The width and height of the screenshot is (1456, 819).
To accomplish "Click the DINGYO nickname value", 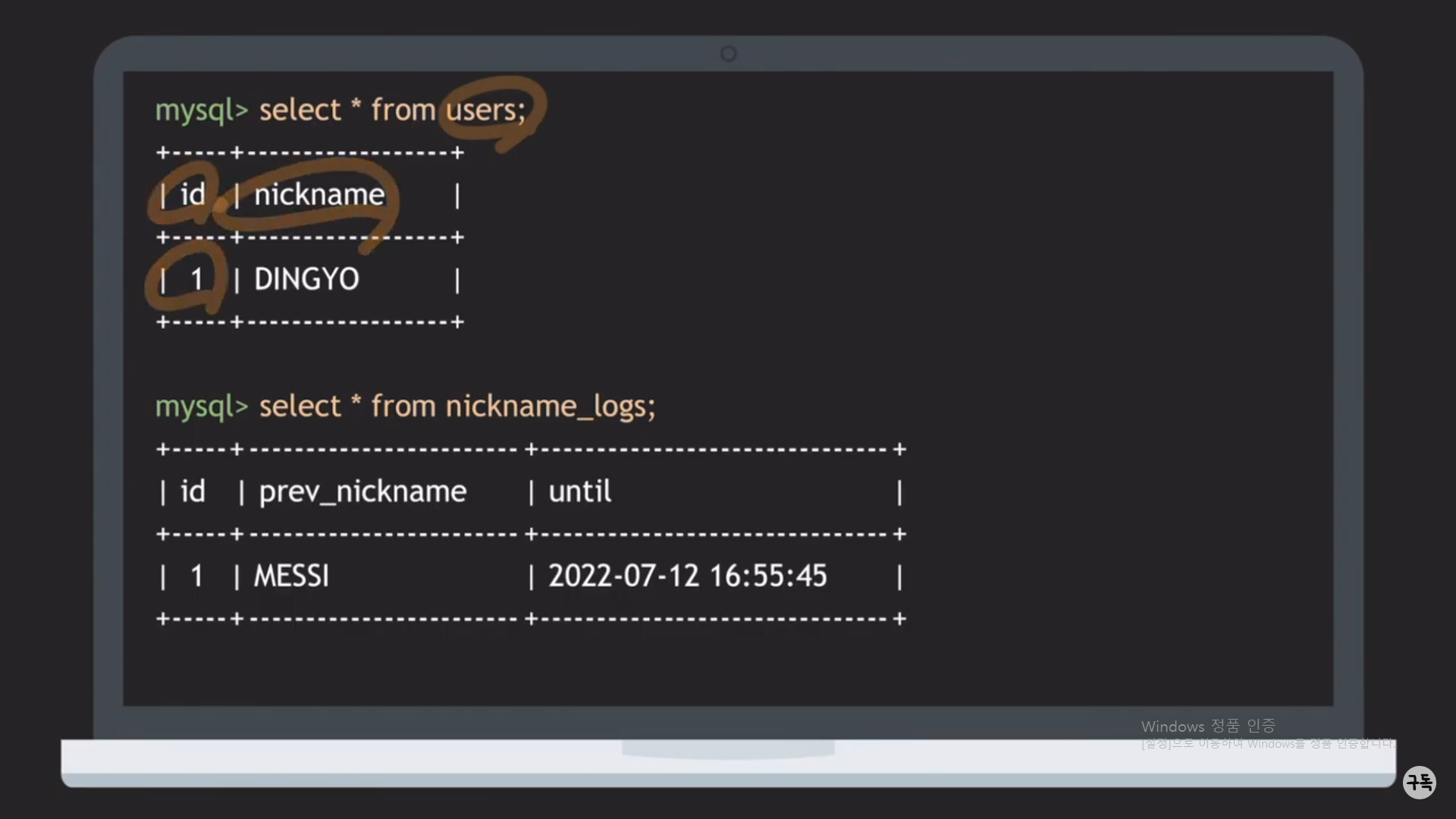I will click(306, 279).
